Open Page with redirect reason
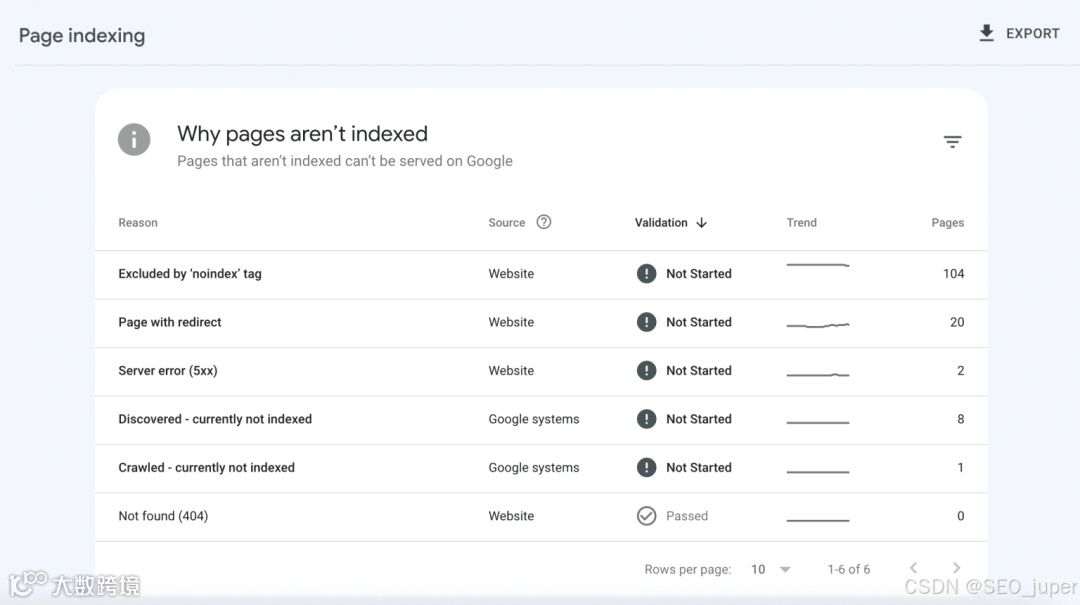1080x605 pixels. click(170, 322)
